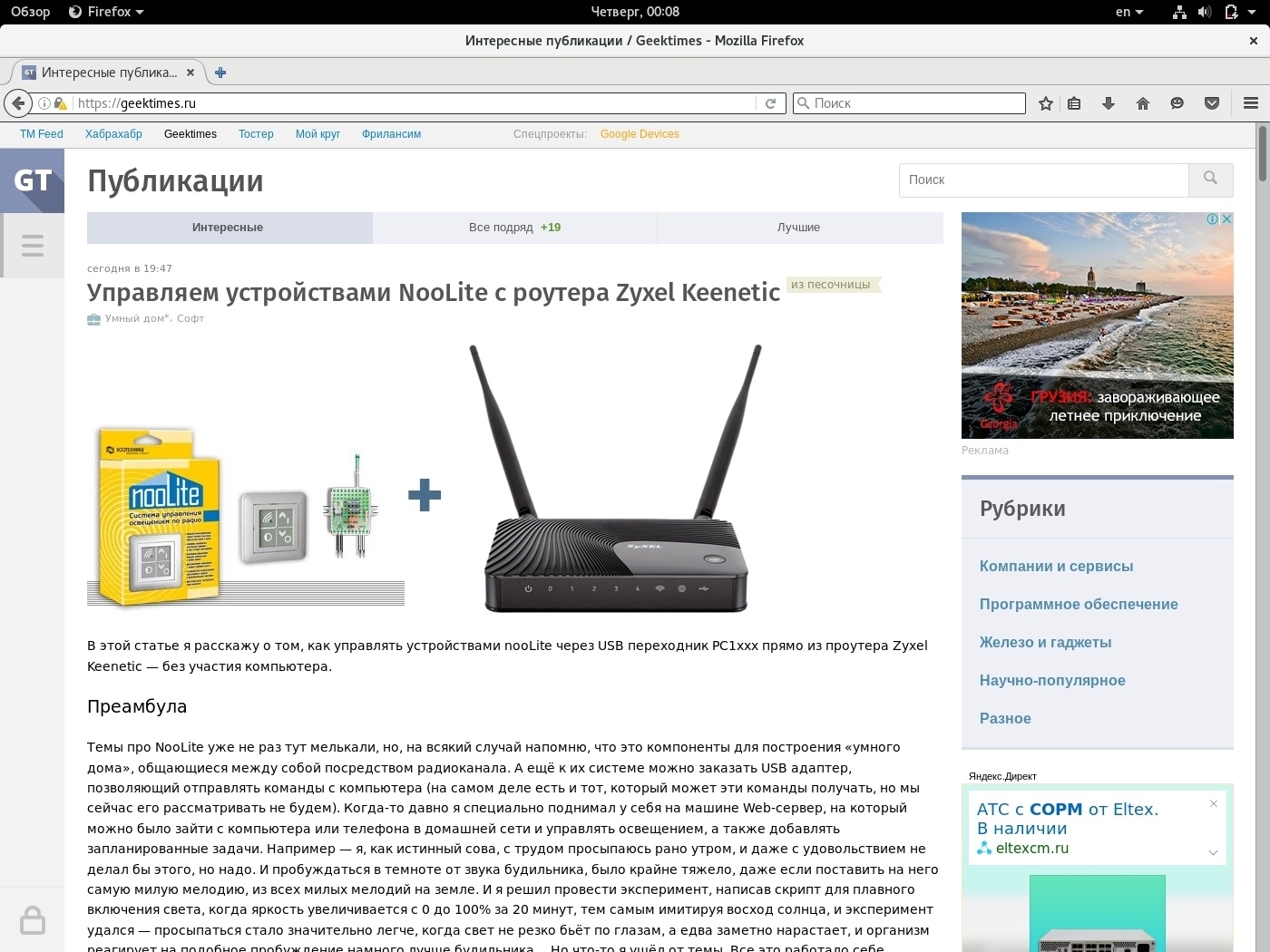
Task: Dismiss the Eltex Yandex.Direct ad
Action: coord(1214,803)
